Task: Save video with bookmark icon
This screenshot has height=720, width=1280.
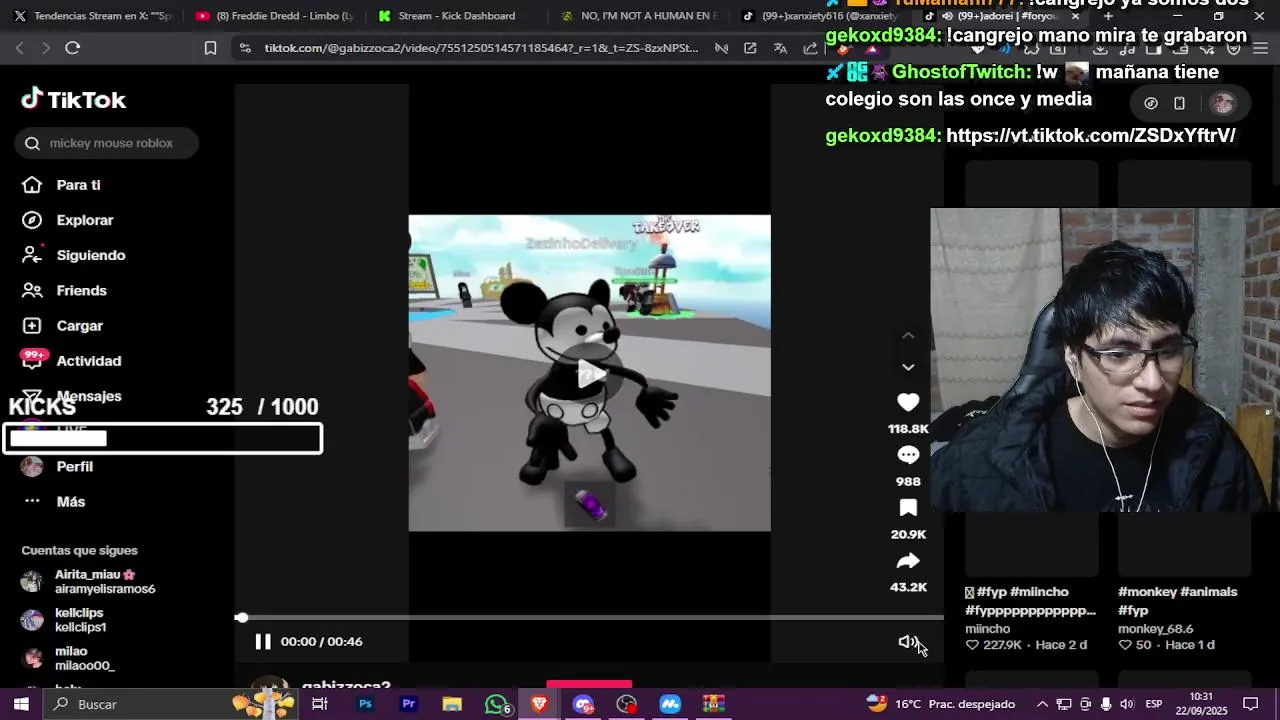Action: [x=908, y=508]
